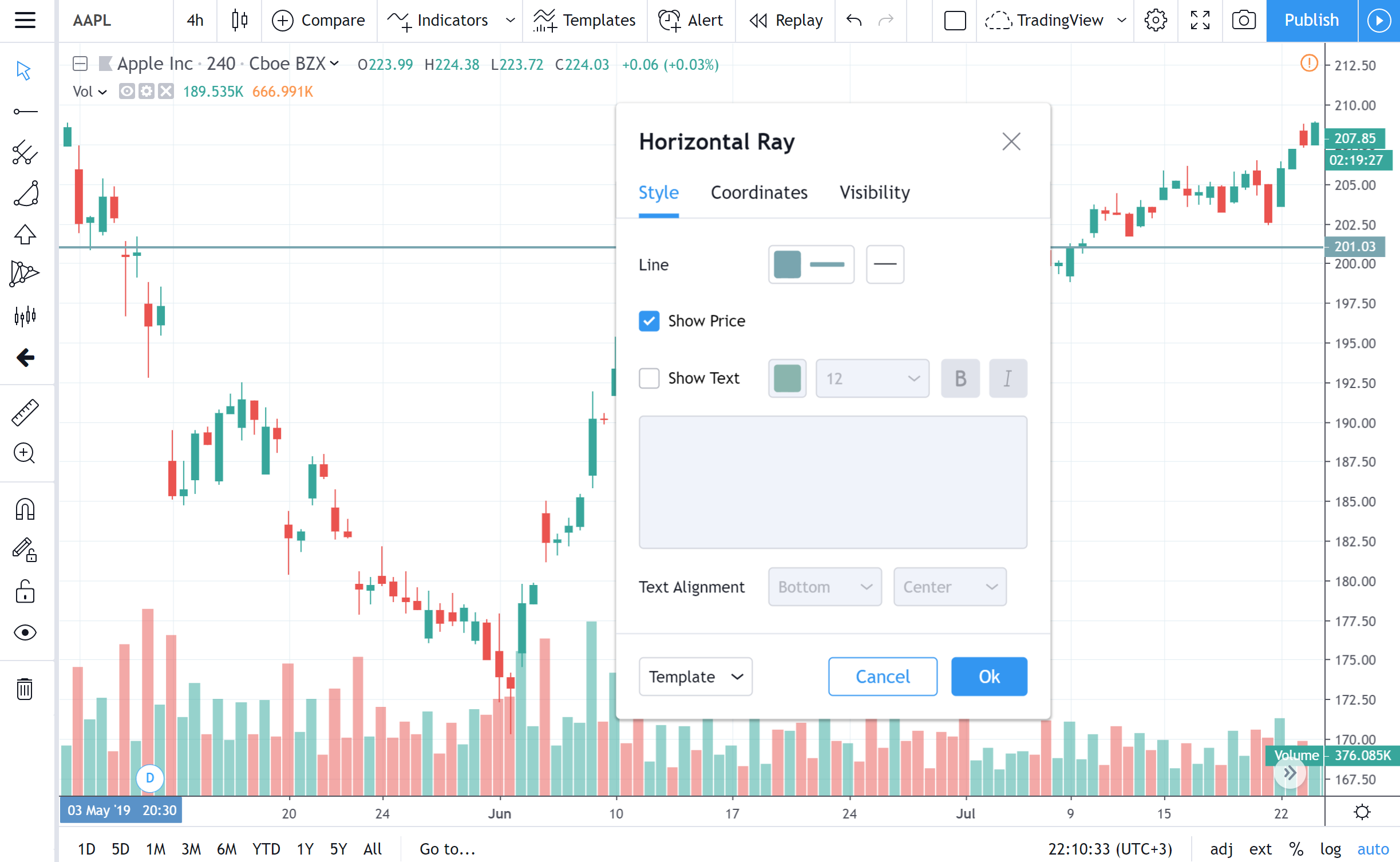Open the Line color swatch
The height and width of the screenshot is (862, 1400).
[x=787, y=264]
